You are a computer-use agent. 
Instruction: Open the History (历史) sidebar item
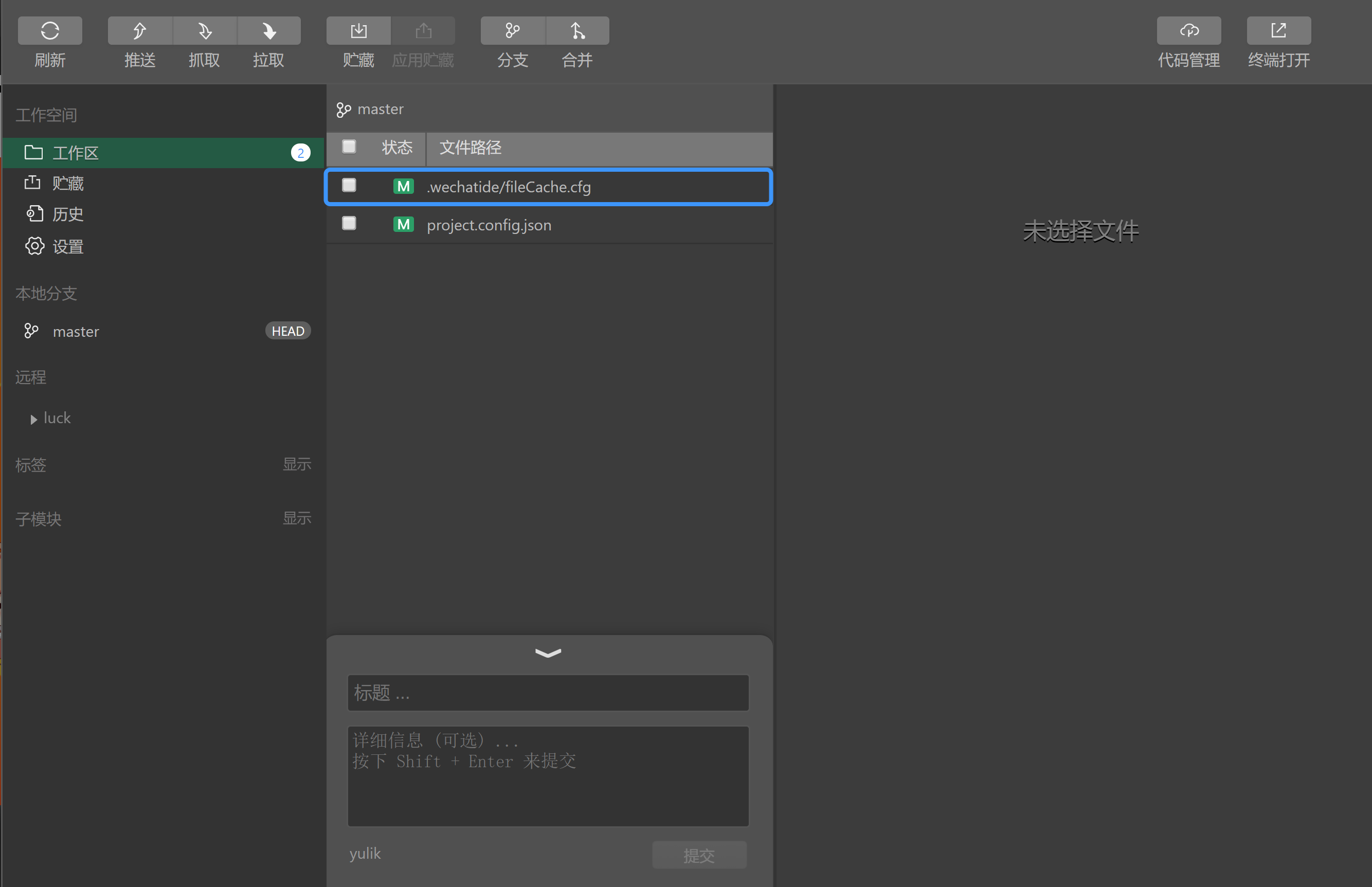point(67,214)
